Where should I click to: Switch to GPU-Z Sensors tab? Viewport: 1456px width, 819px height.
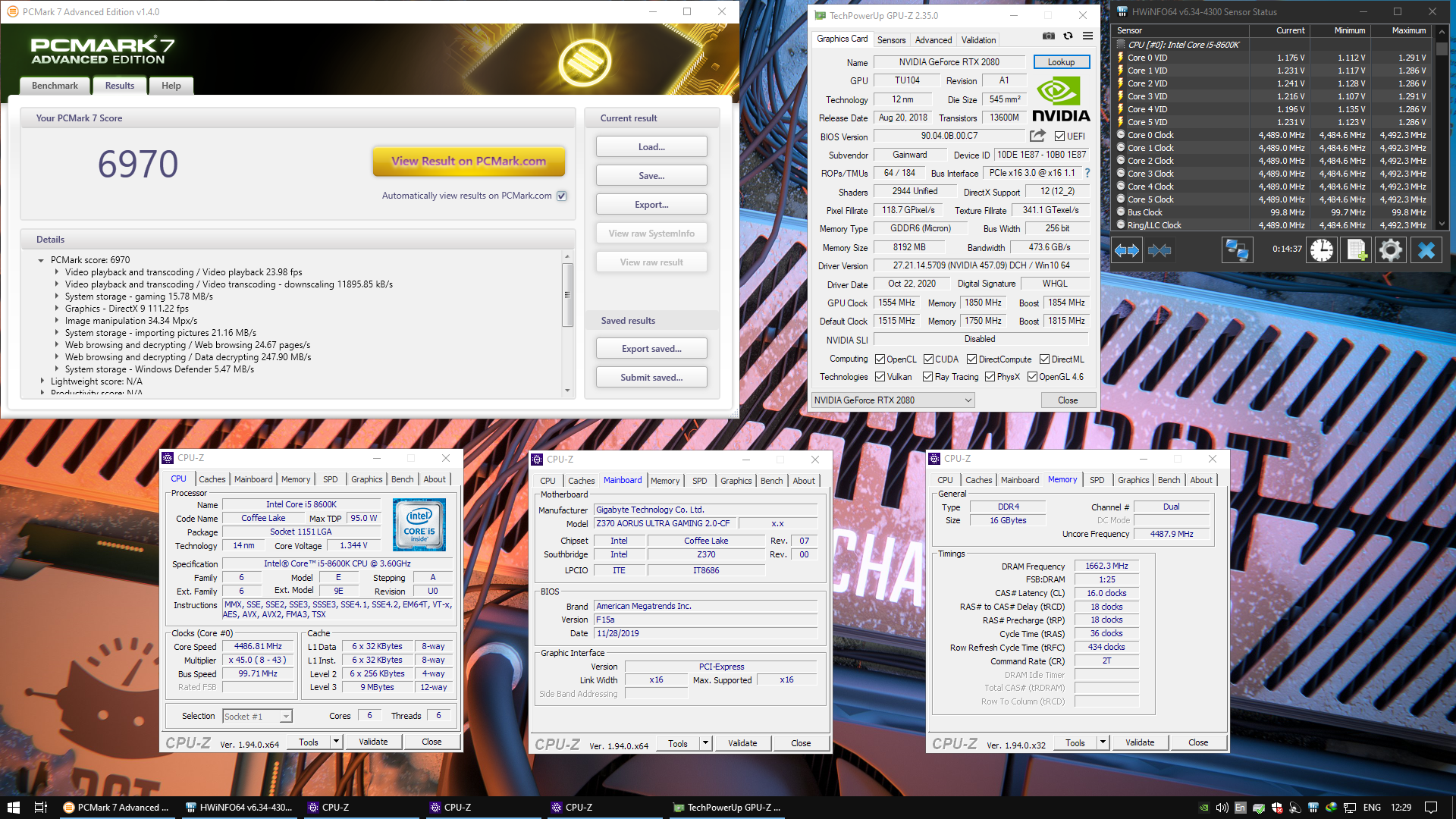click(x=892, y=40)
